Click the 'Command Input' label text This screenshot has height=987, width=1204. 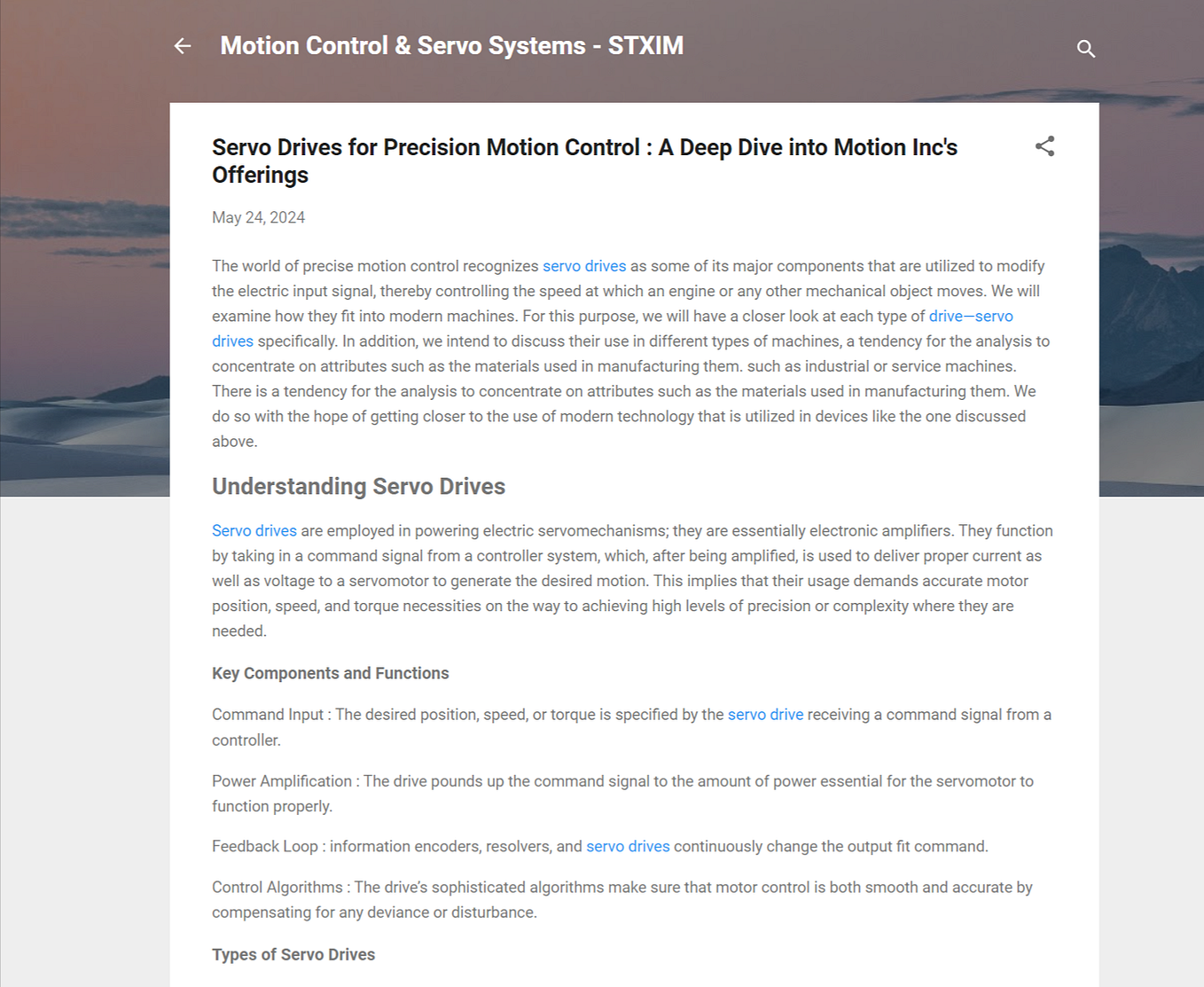[268, 715]
